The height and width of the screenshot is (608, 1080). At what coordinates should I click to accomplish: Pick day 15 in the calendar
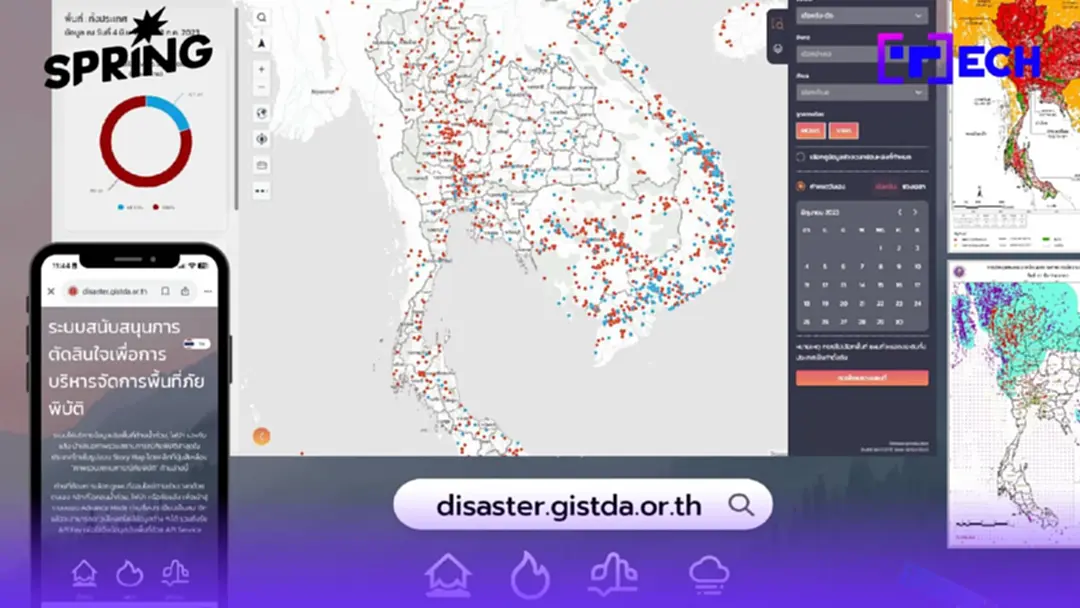coord(880,285)
